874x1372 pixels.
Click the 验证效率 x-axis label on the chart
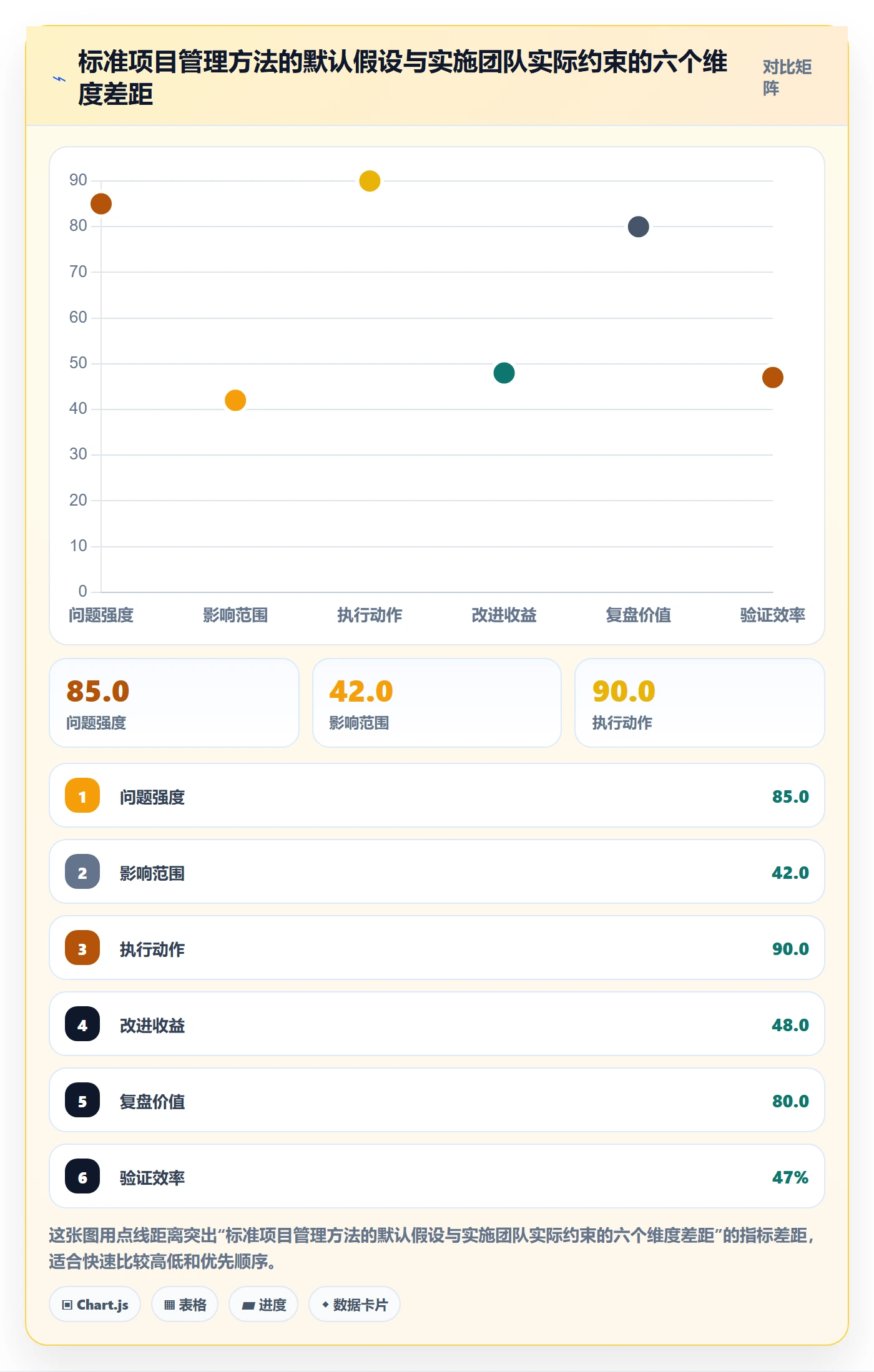[x=773, y=615]
